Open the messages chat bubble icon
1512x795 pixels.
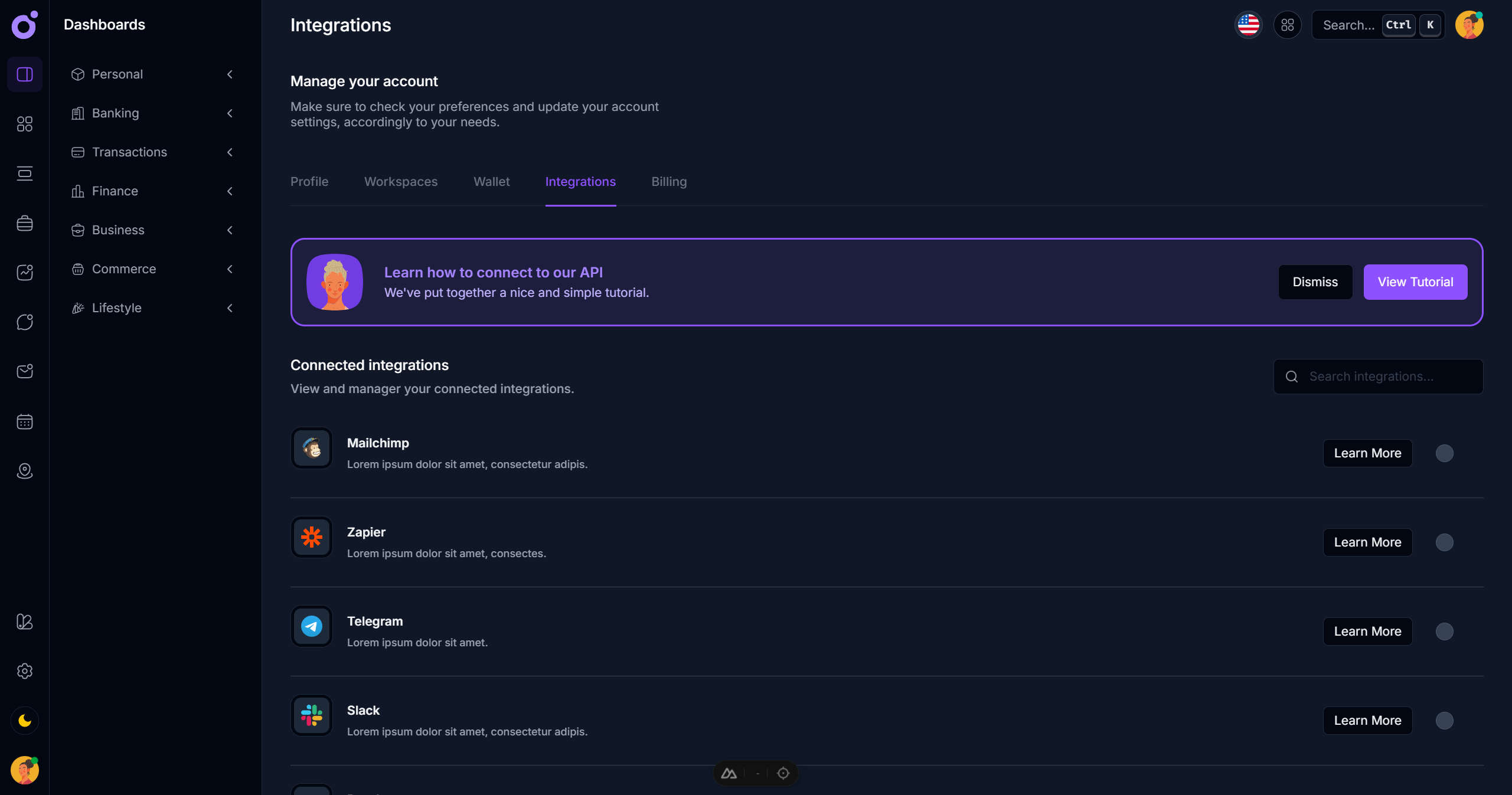pos(24,322)
